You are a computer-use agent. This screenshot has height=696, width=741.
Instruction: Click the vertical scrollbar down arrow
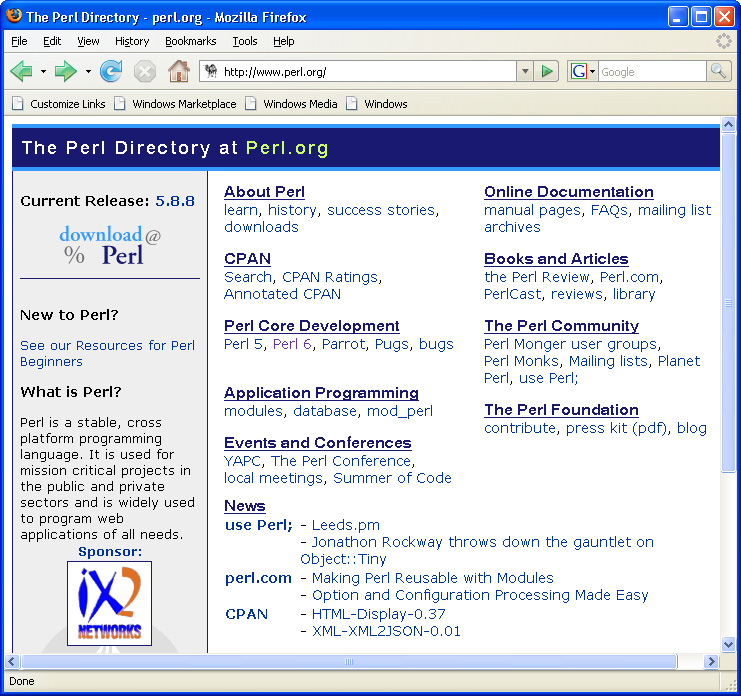click(728, 644)
